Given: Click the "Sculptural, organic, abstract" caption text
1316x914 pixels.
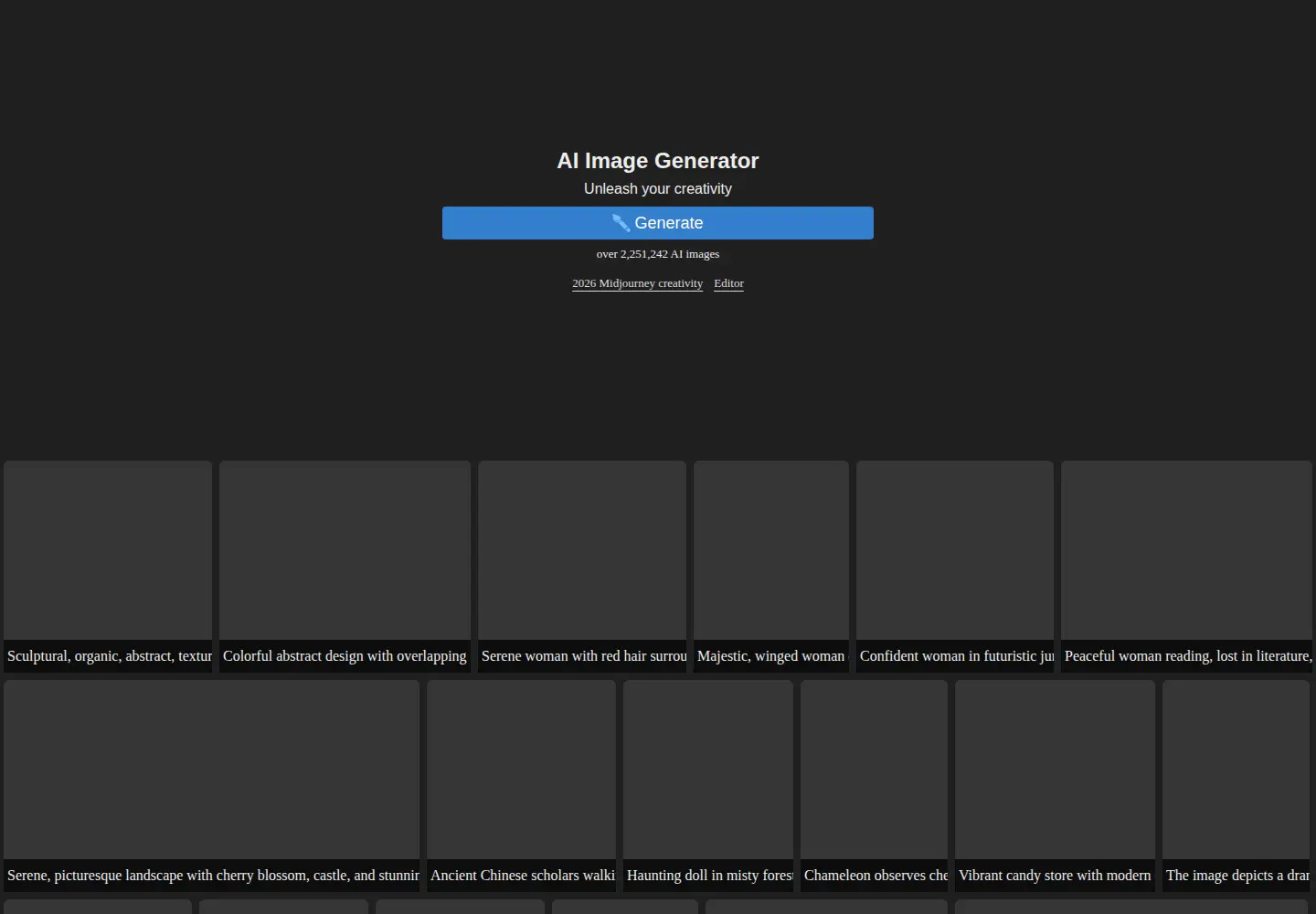Looking at the screenshot, I should (110, 656).
